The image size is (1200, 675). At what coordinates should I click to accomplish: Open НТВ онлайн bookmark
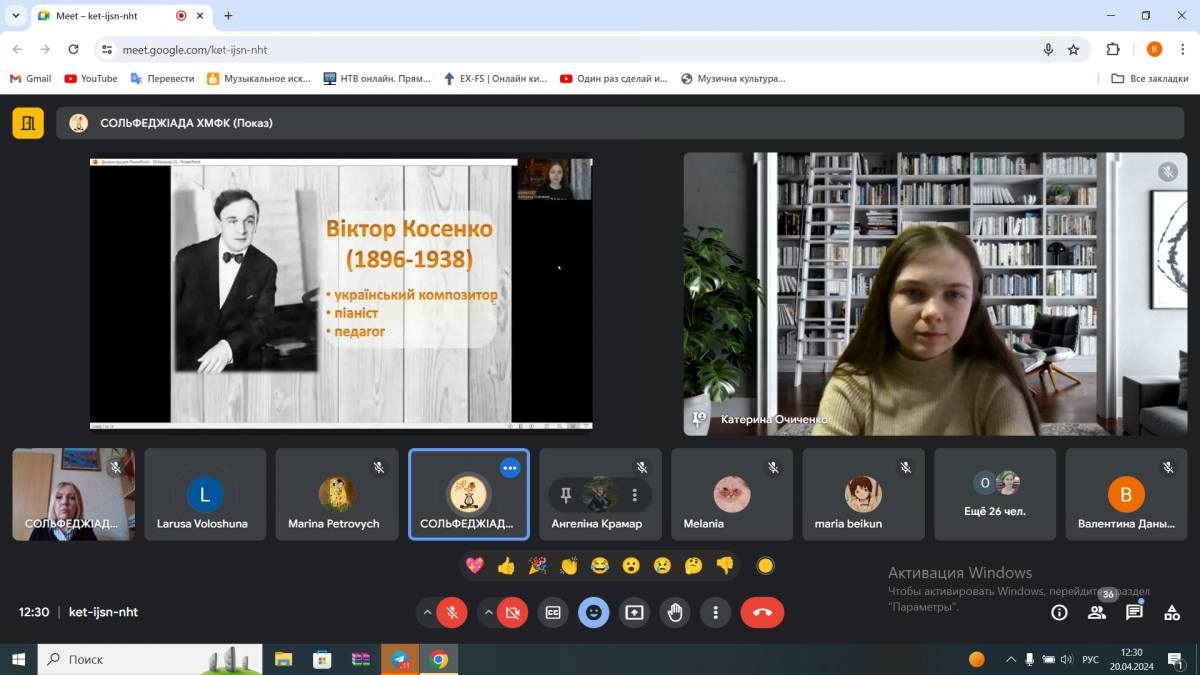tap(376, 78)
